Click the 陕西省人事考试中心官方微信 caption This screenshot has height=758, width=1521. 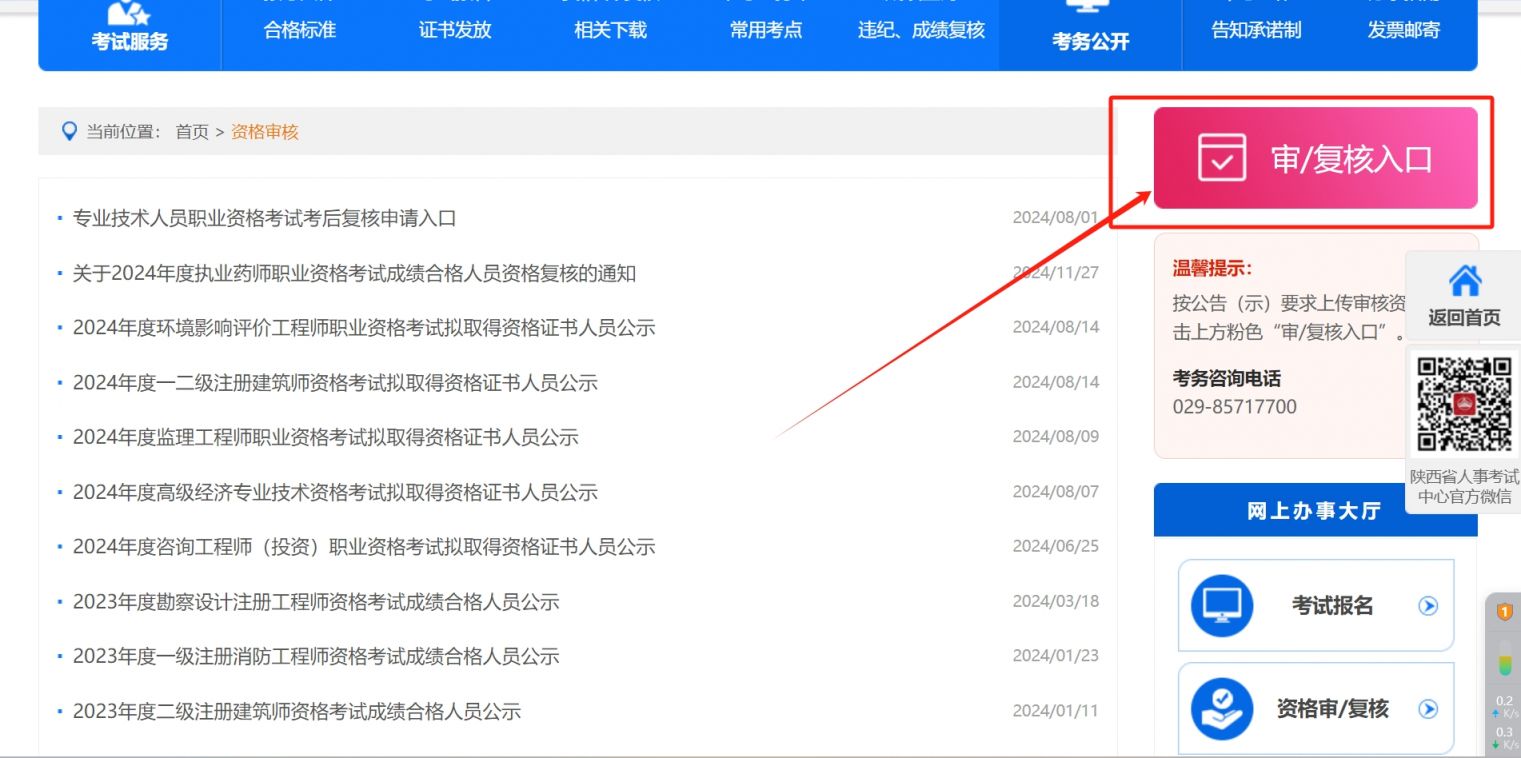coord(1464,487)
